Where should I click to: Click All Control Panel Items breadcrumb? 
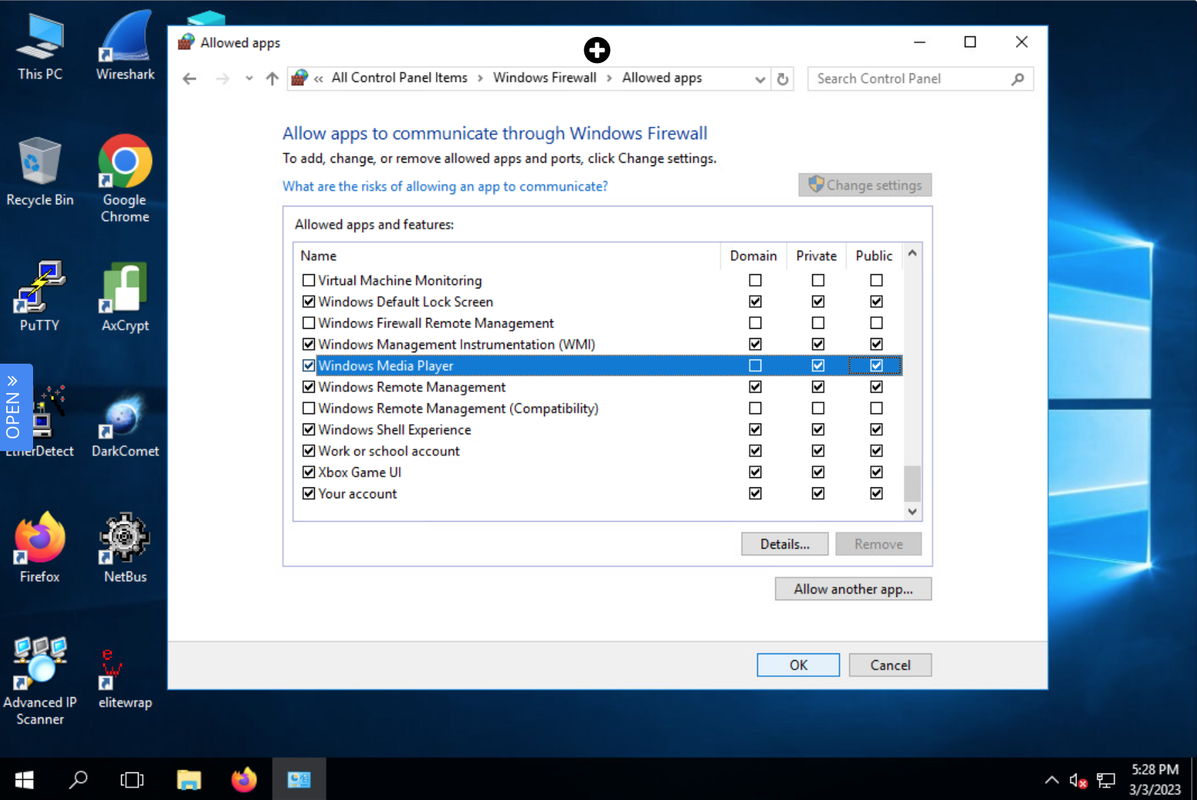[399, 78]
